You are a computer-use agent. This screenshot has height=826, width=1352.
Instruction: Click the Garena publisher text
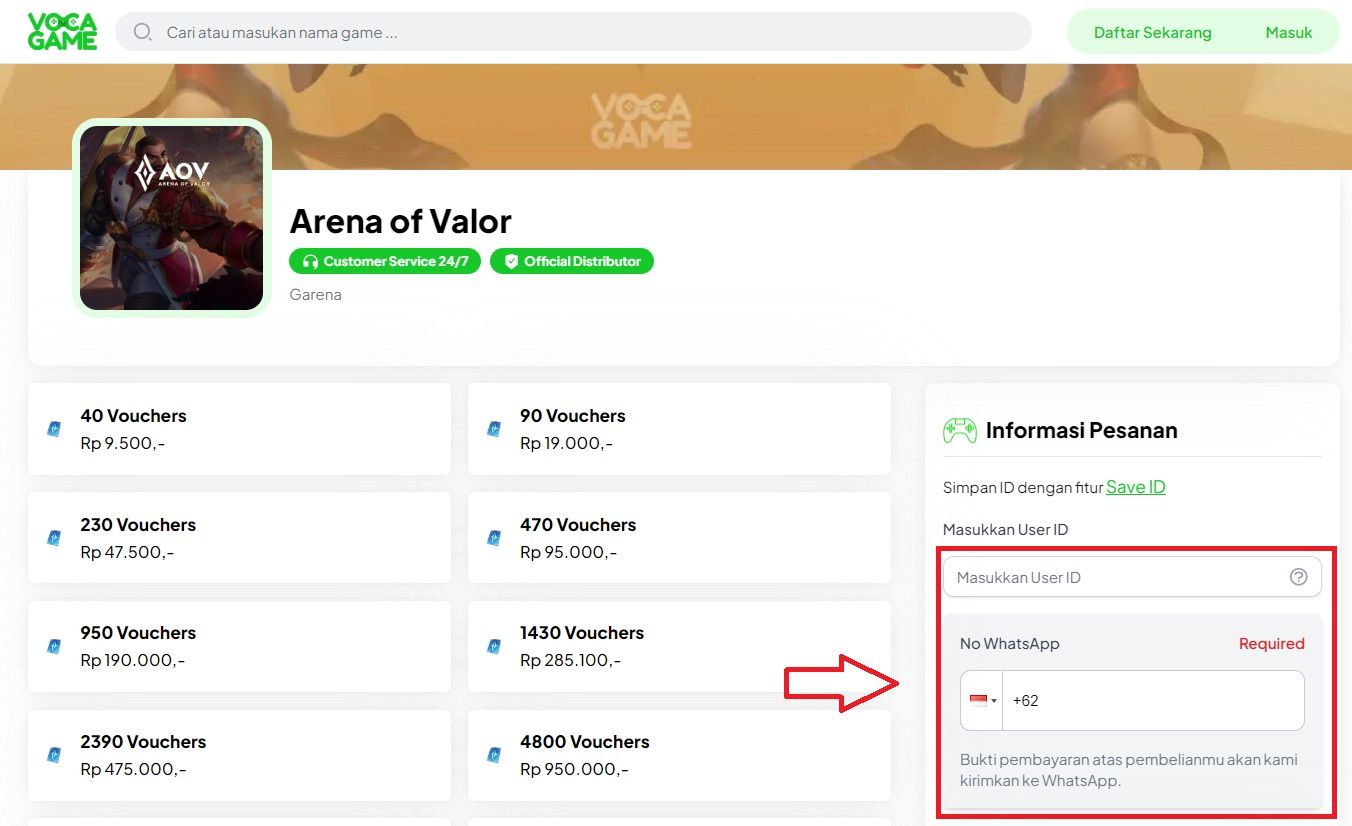click(x=315, y=295)
